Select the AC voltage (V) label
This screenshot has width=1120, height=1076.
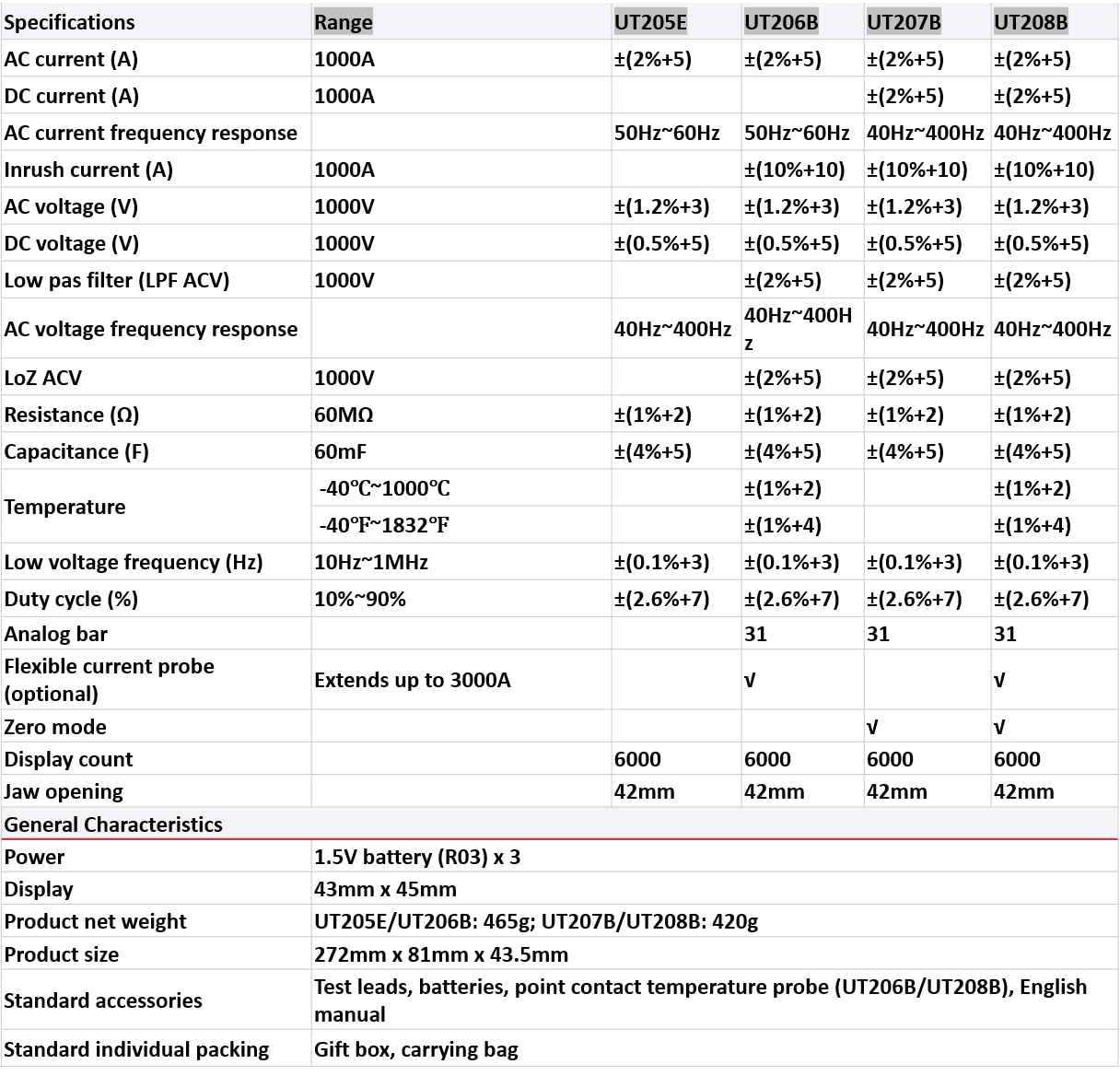[x=71, y=206]
